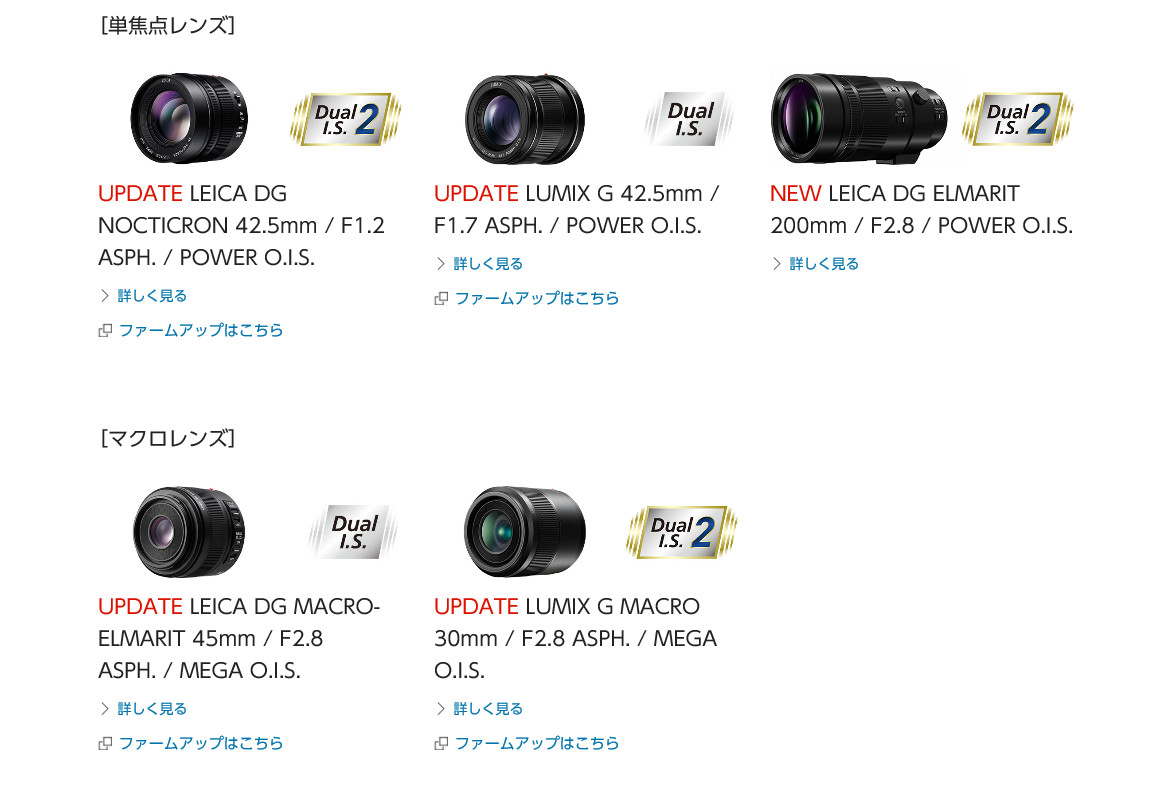Click external-link icon under LUMIX G 42.5mm firmware link
The width and height of the screenshot is (1172, 808).
441,298
